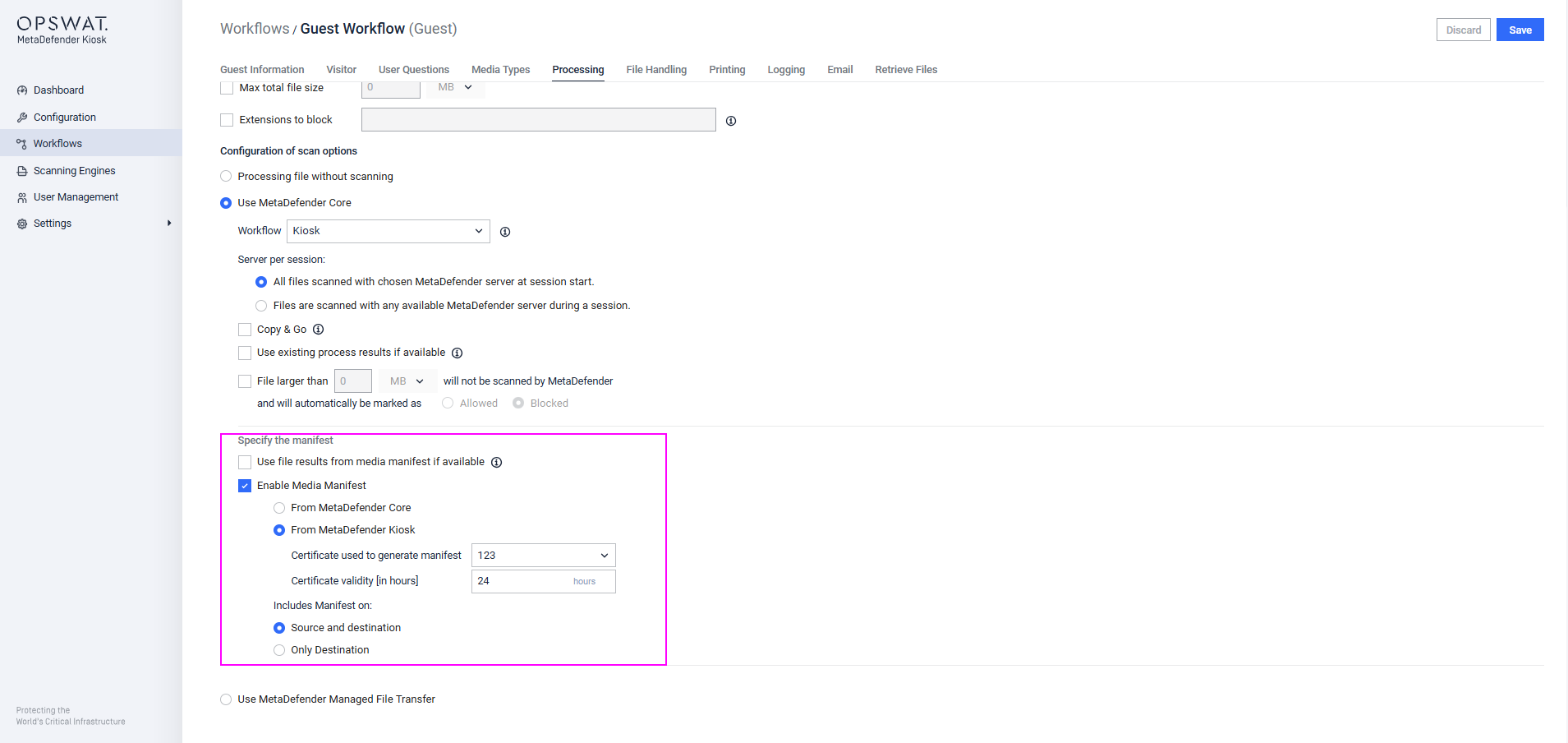The height and width of the screenshot is (743, 1568).
Task: Click Max total file size value field
Action: 391,88
